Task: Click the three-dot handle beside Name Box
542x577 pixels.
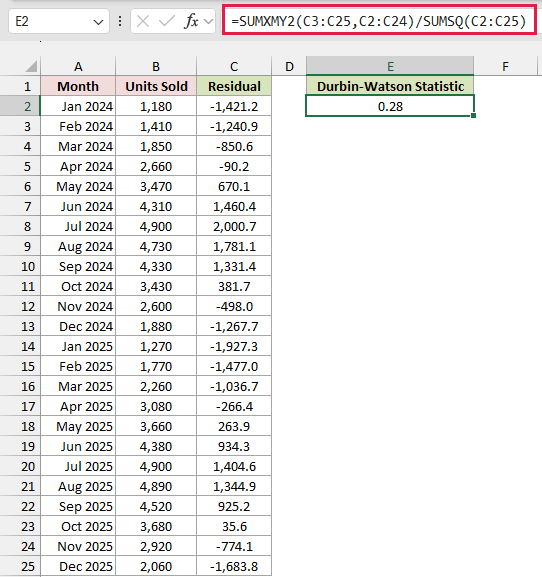Action: 120,21
